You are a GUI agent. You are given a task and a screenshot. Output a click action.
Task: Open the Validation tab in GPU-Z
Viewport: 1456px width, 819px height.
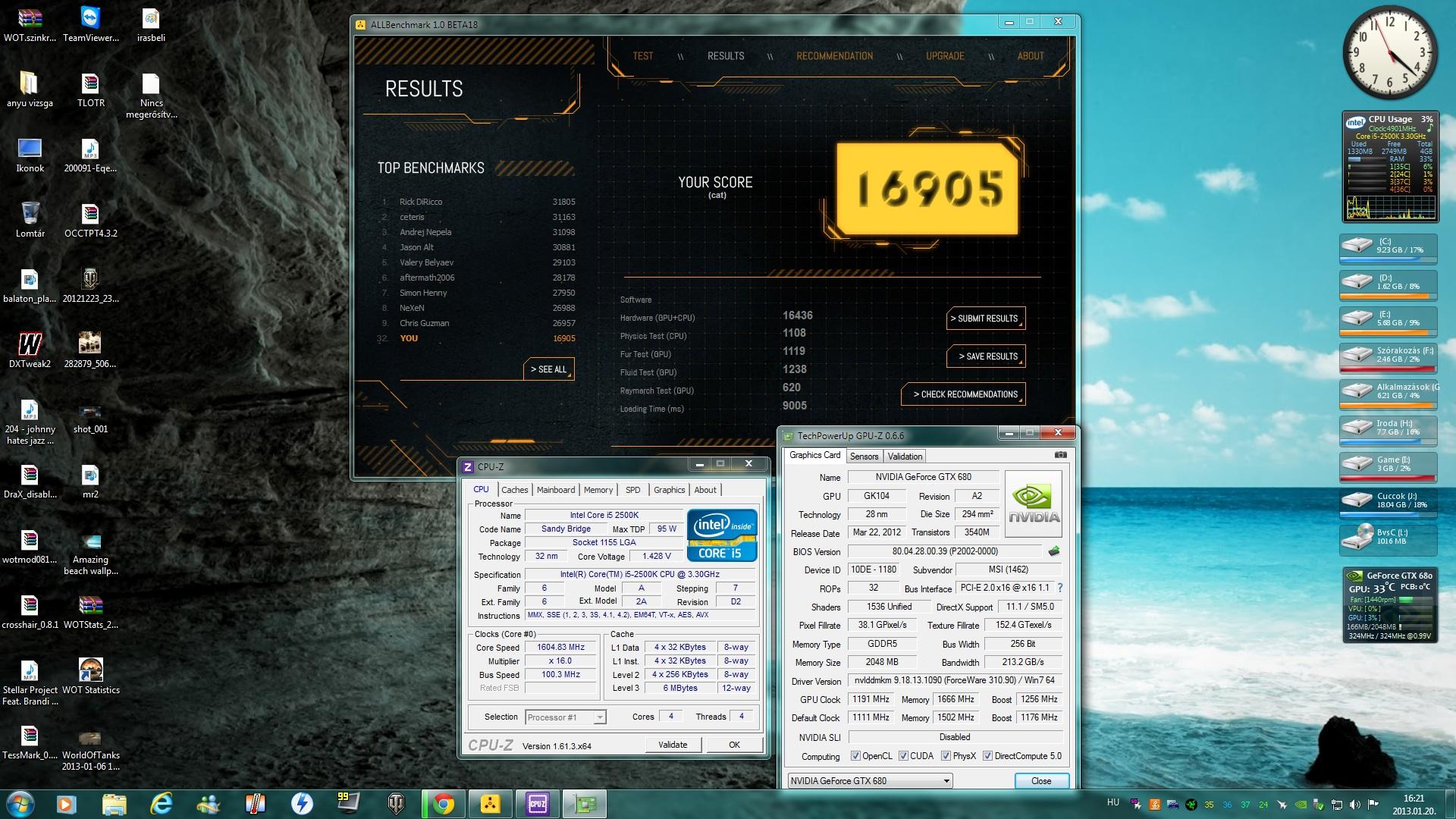(905, 457)
